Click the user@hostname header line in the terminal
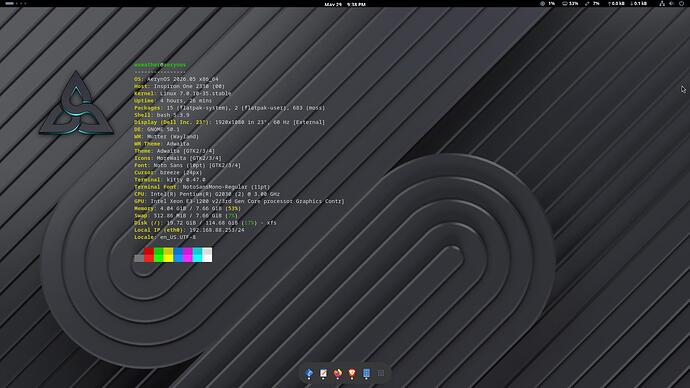 coord(160,65)
